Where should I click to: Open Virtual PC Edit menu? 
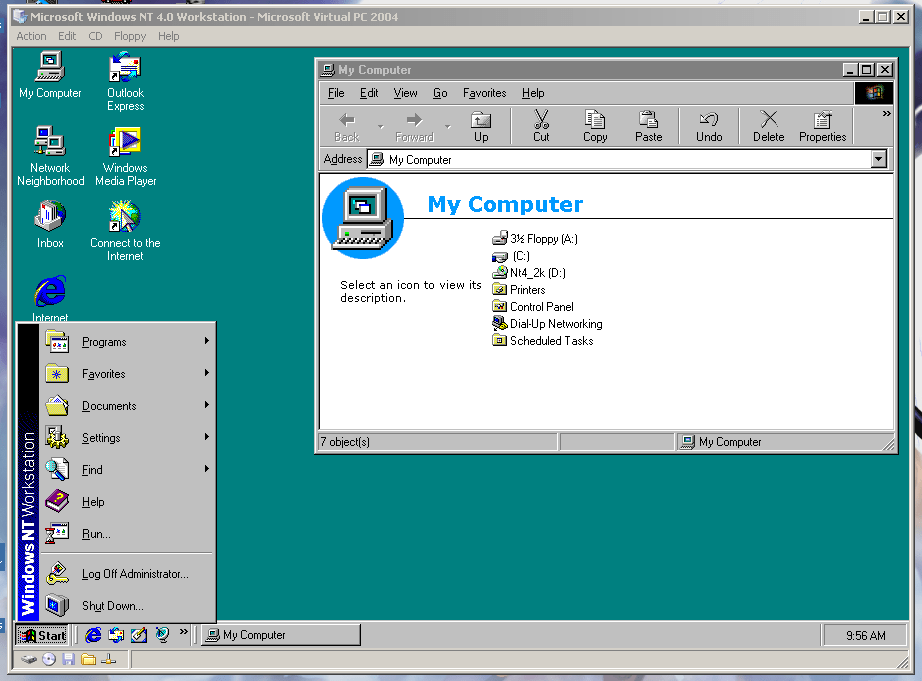[67, 36]
